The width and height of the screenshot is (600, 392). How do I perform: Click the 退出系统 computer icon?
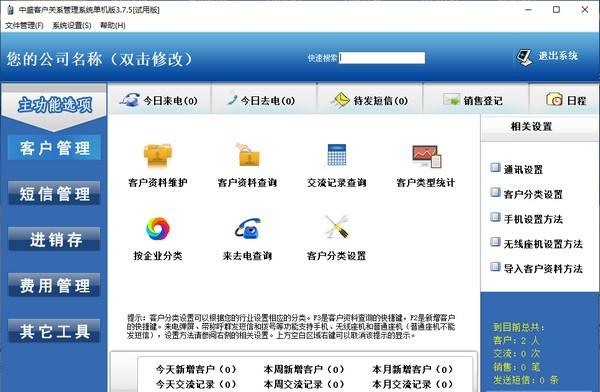[x=524, y=57]
